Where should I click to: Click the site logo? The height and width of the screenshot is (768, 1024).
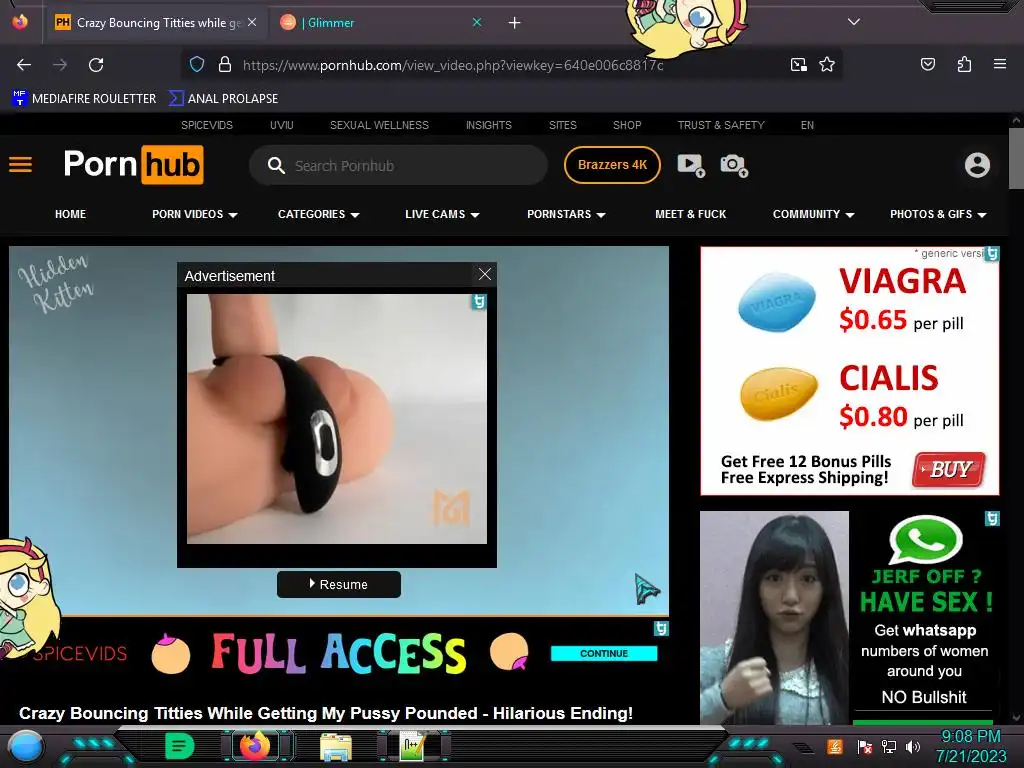(x=134, y=165)
